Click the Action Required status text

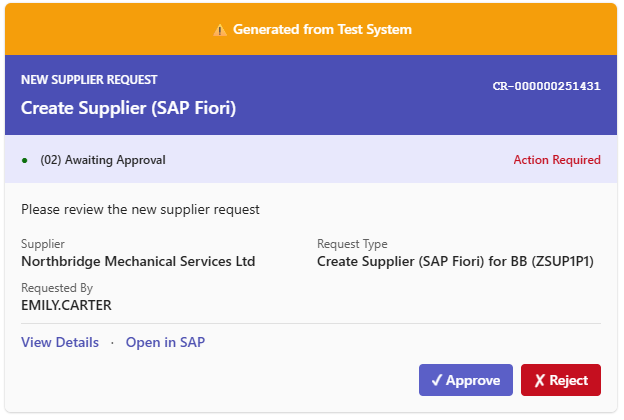[x=557, y=160]
